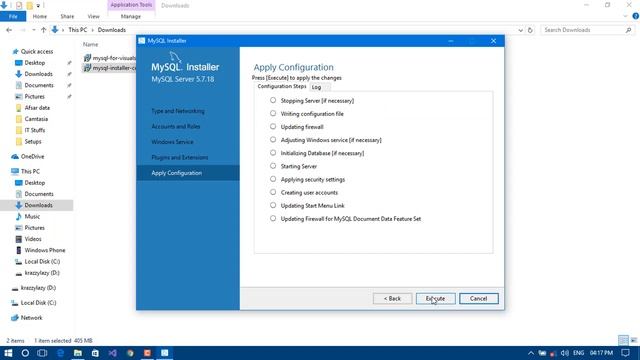Select the 'Writing configuration file' radio indicator
640x360 pixels.
click(x=273, y=113)
